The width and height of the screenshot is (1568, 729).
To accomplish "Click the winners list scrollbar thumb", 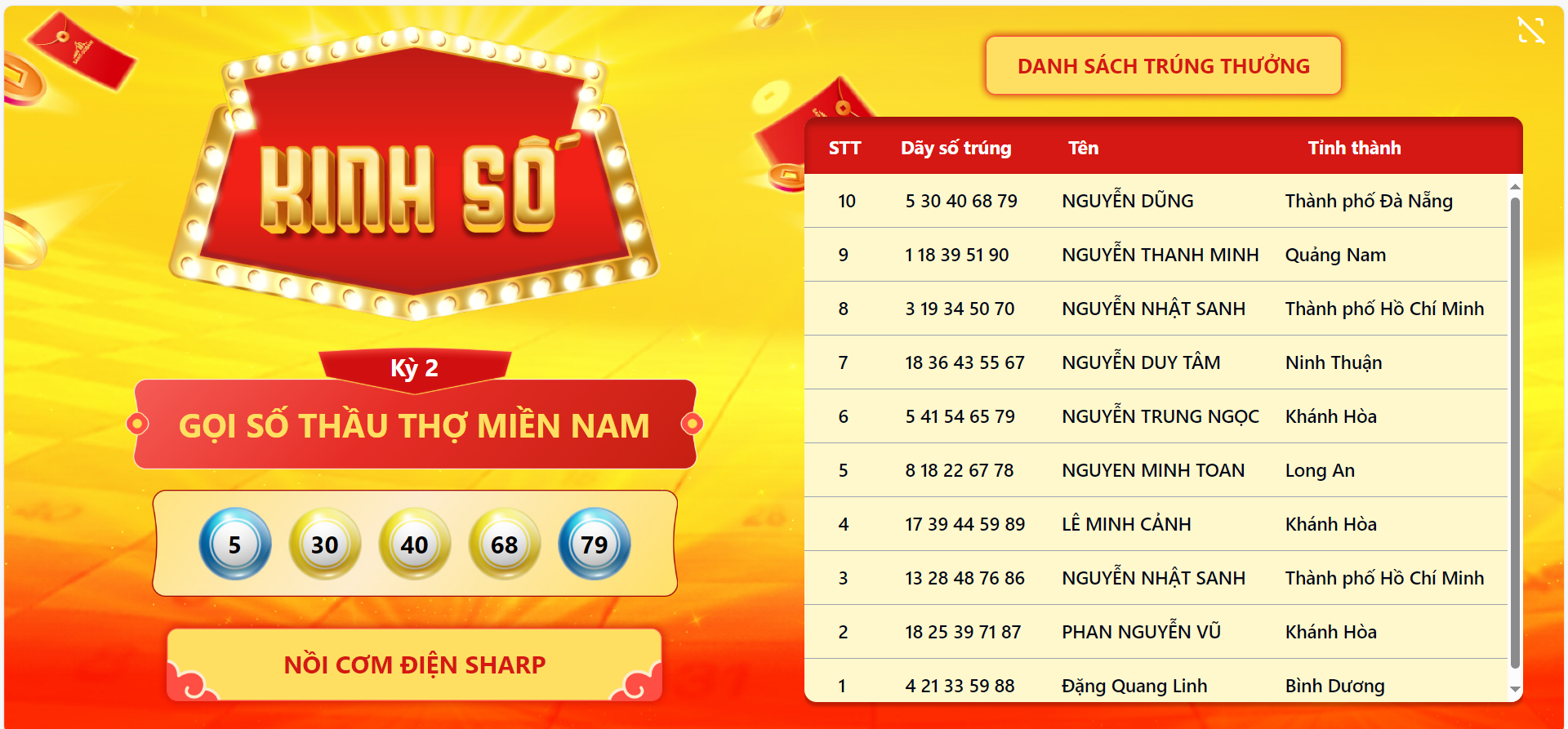I will pos(1515,433).
